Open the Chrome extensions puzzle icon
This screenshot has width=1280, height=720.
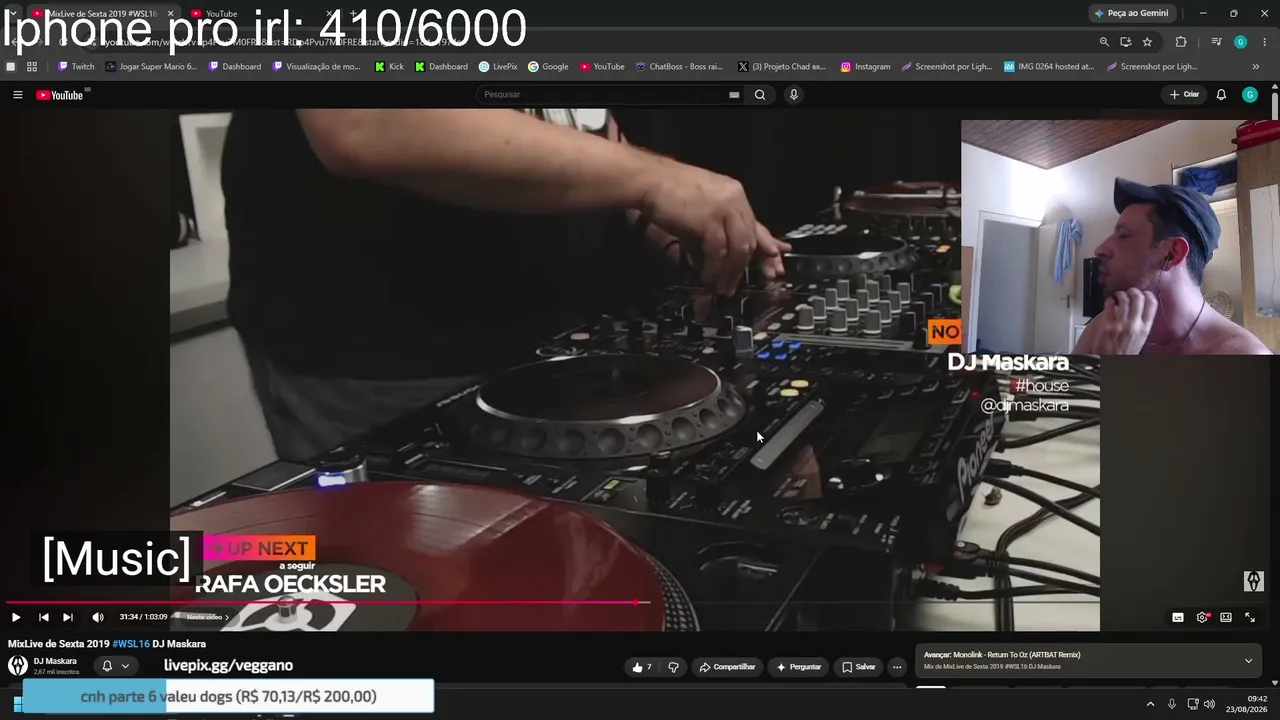tap(1181, 42)
